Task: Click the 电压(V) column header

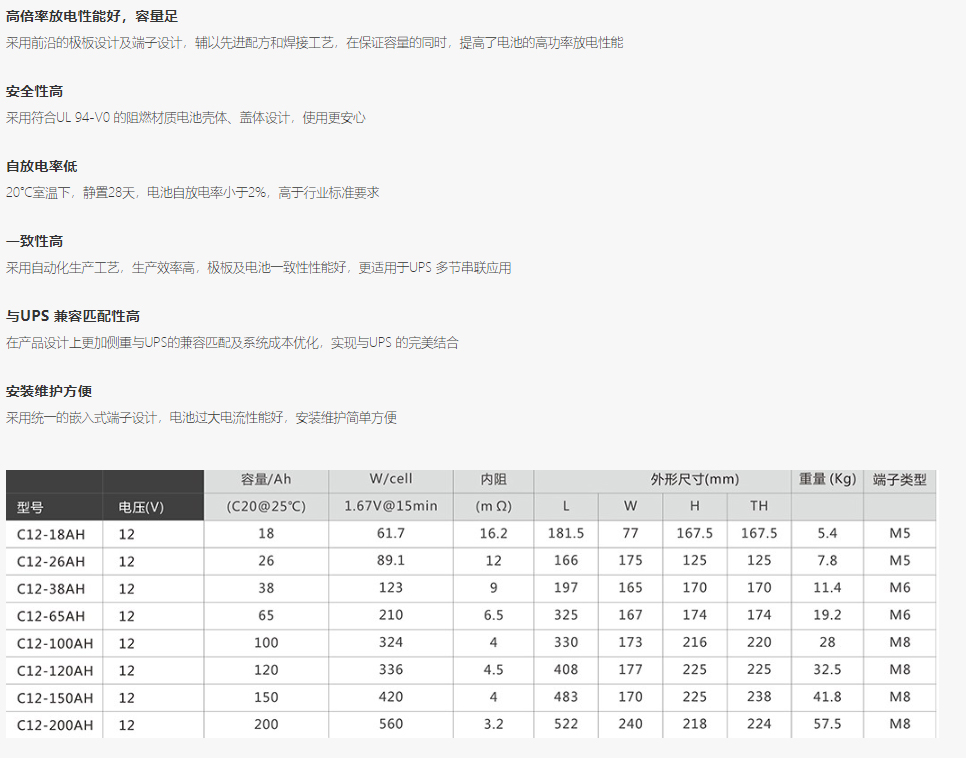Action: click(x=141, y=507)
